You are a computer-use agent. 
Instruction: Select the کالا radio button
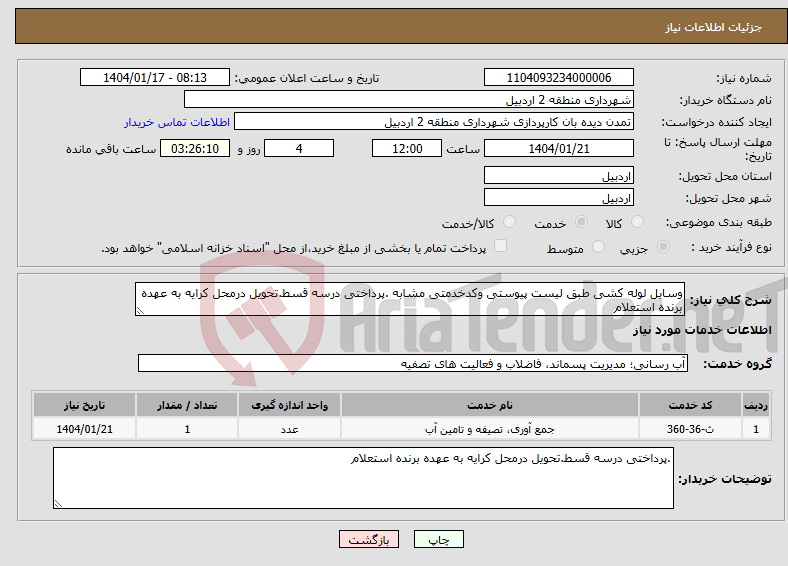[x=637, y=222]
